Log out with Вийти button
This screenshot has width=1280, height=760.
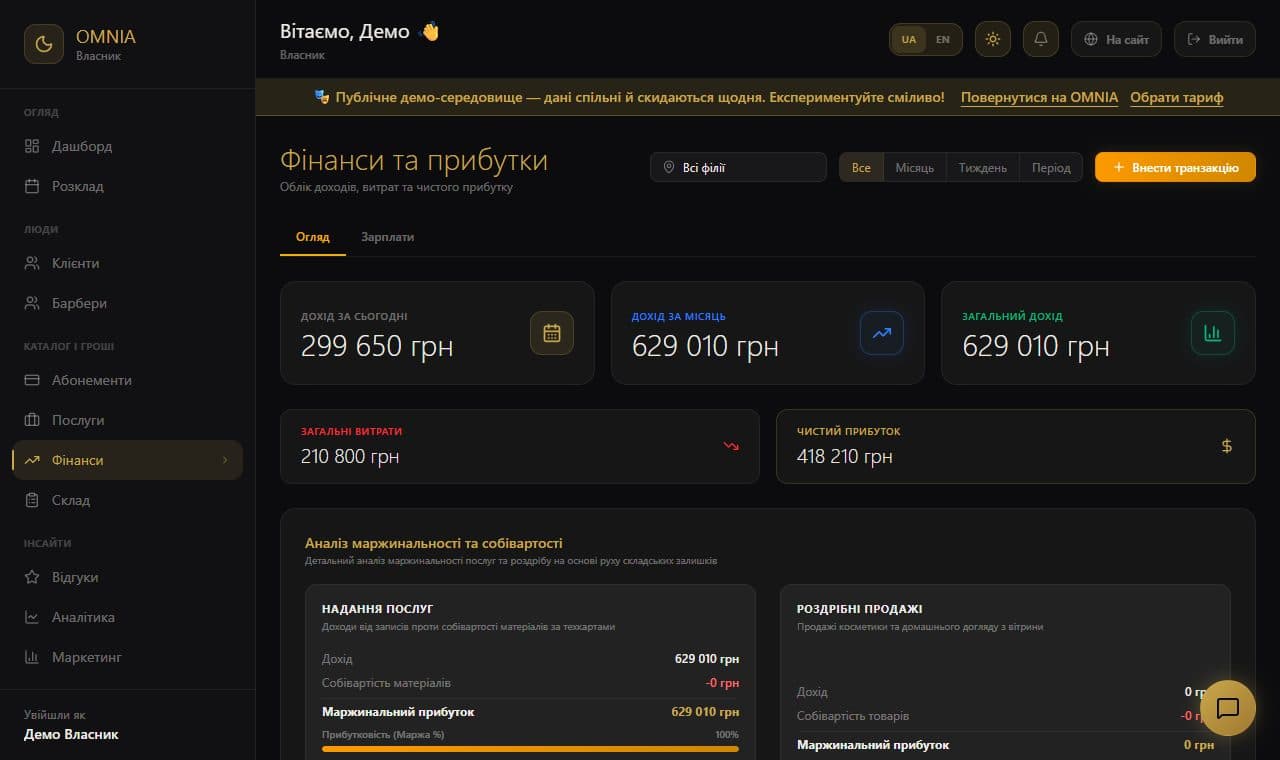(1214, 39)
